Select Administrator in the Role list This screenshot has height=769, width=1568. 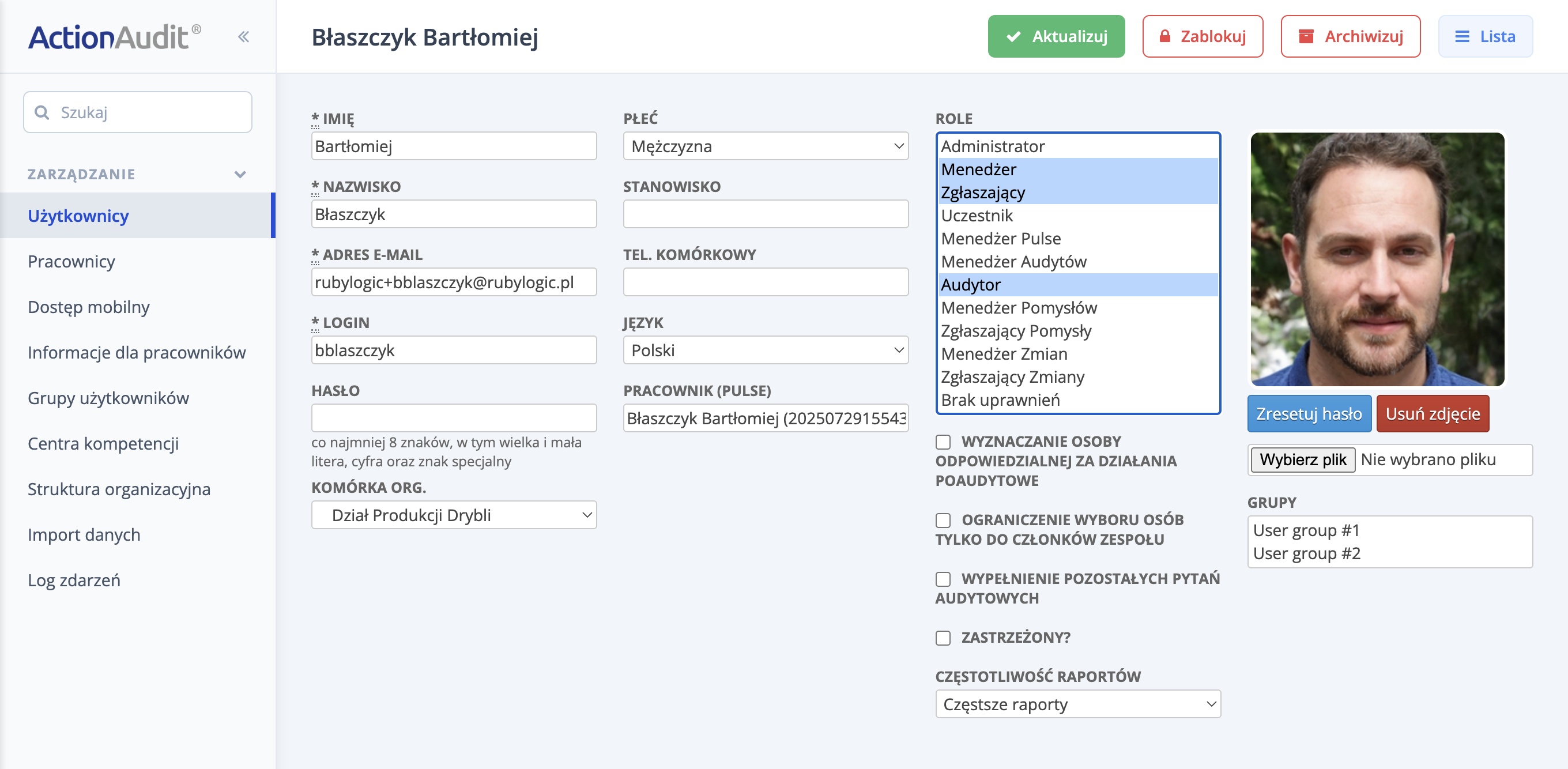tap(992, 147)
